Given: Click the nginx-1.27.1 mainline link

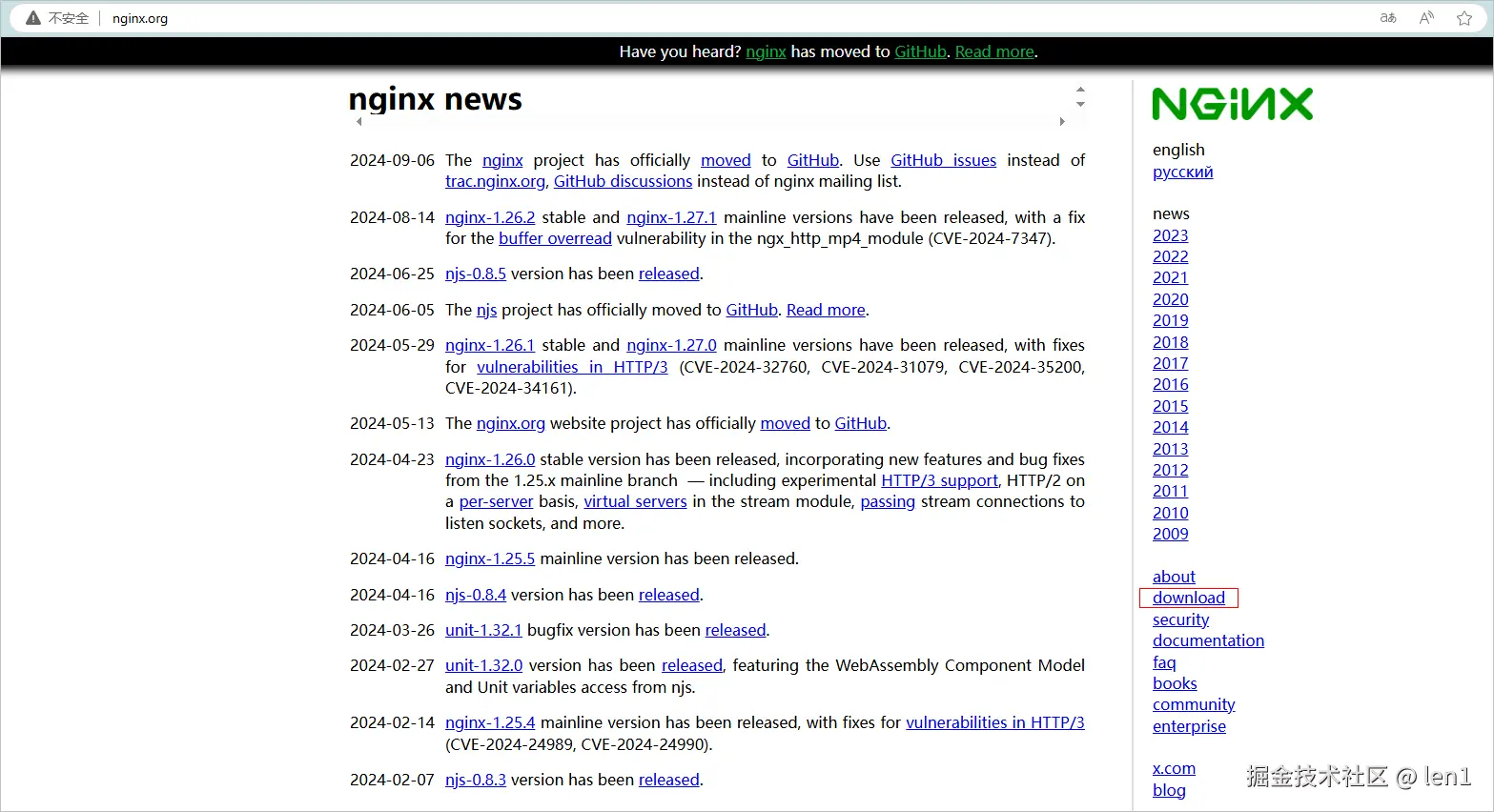Looking at the screenshot, I should pos(671,217).
